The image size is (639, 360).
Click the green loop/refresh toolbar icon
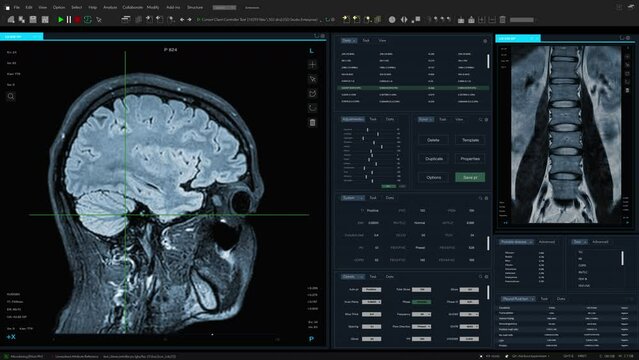(x=88, y=19)
